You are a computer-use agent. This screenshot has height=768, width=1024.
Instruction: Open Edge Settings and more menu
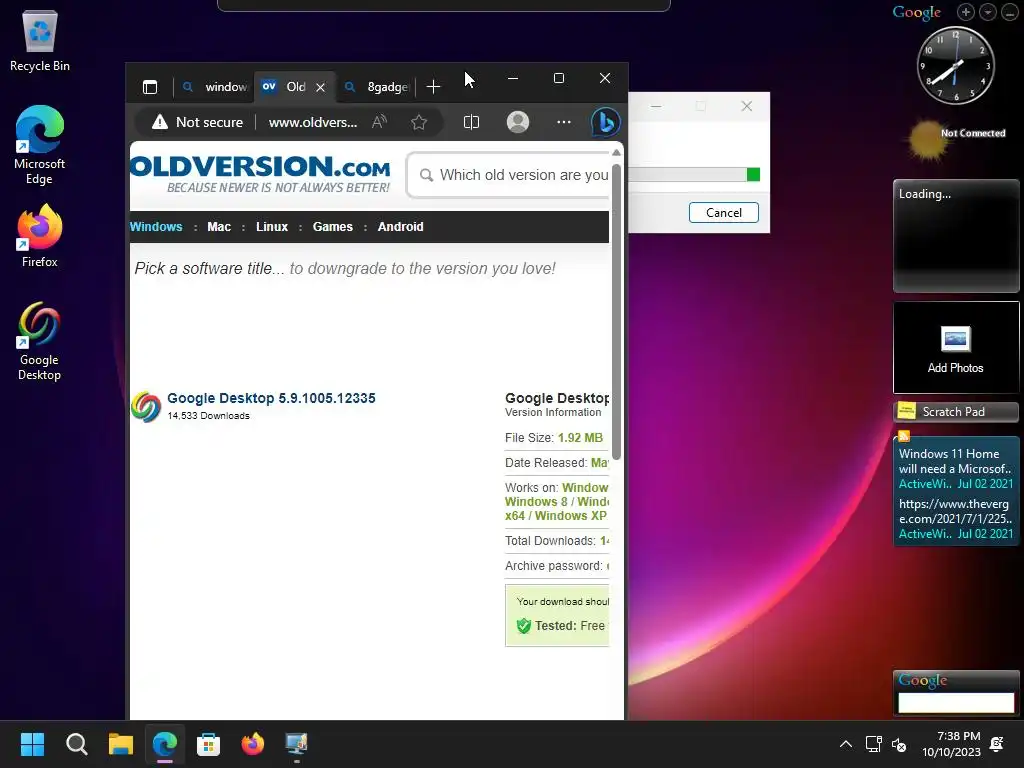pos(564,122)
